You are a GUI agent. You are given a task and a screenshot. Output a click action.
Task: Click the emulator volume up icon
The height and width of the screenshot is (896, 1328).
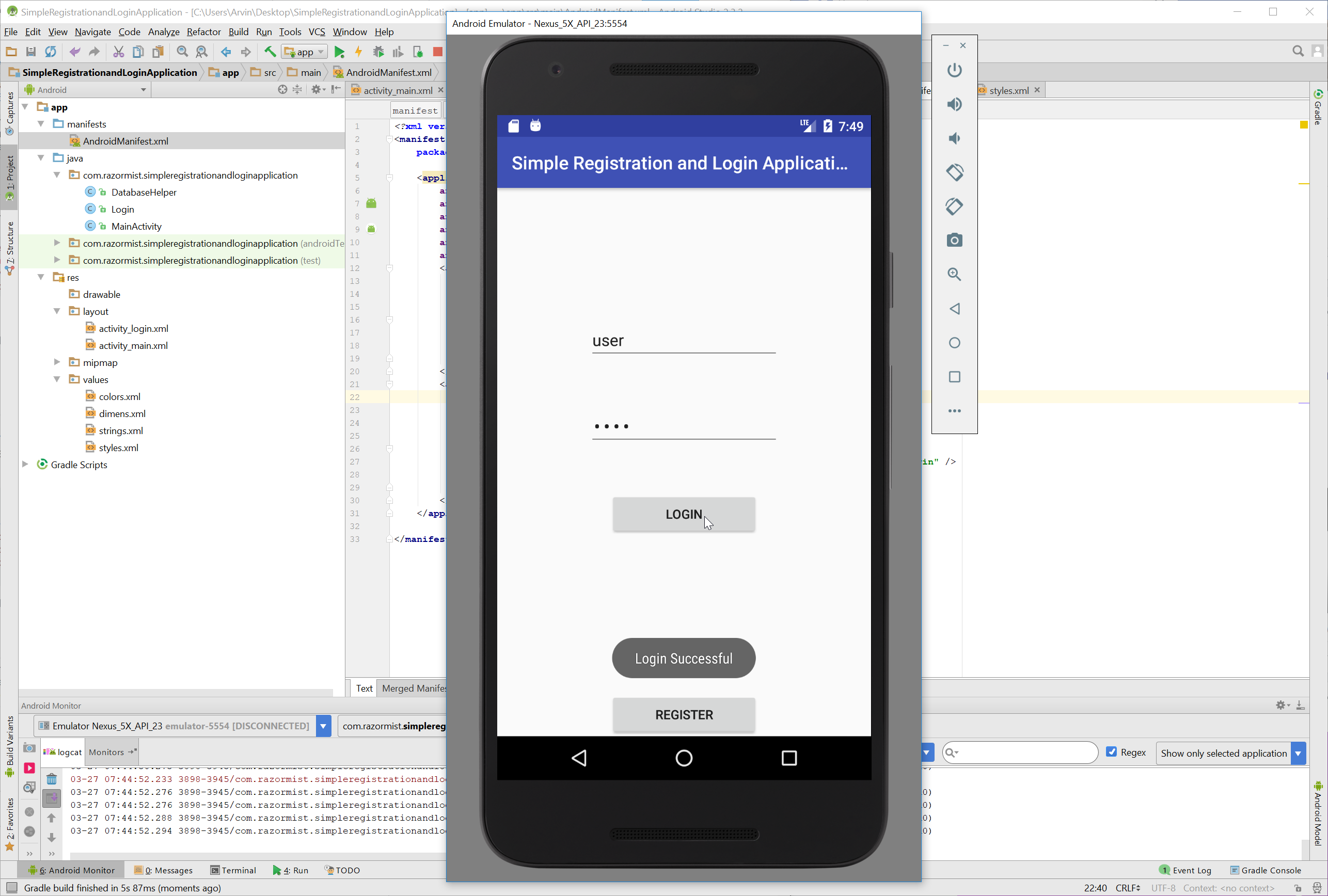click(954, 104)
